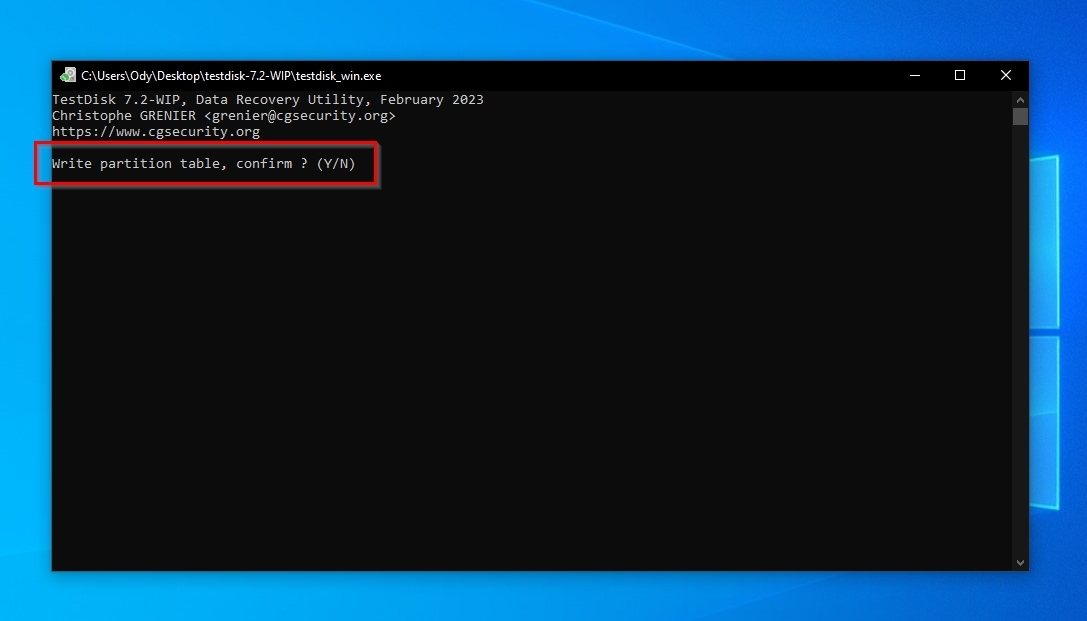Click the "Write partition table, confirm ? (Y/N)" prompt
The height and width of the screenshot is (621, 1087).
pyautogui.click(x=204, y=164)
